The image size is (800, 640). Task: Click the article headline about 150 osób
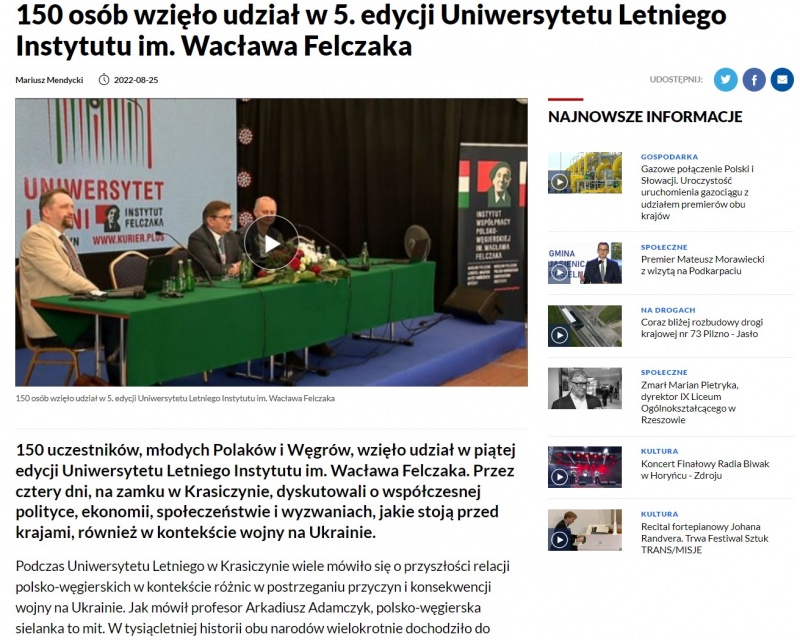pyautogui.click(x=371, y=31)
